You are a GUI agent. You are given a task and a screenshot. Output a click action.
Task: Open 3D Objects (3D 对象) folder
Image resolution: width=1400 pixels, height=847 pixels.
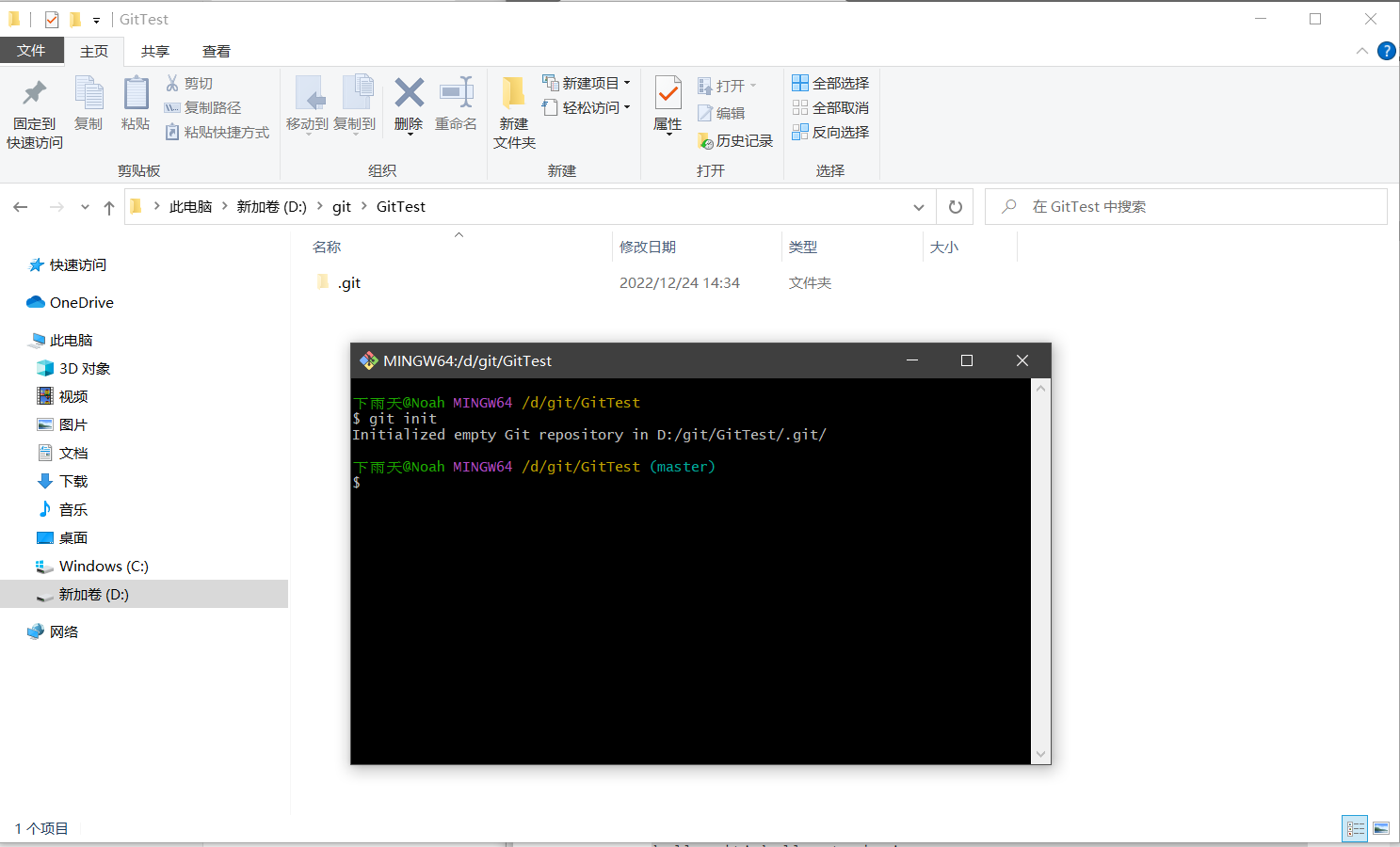point(85,369)
